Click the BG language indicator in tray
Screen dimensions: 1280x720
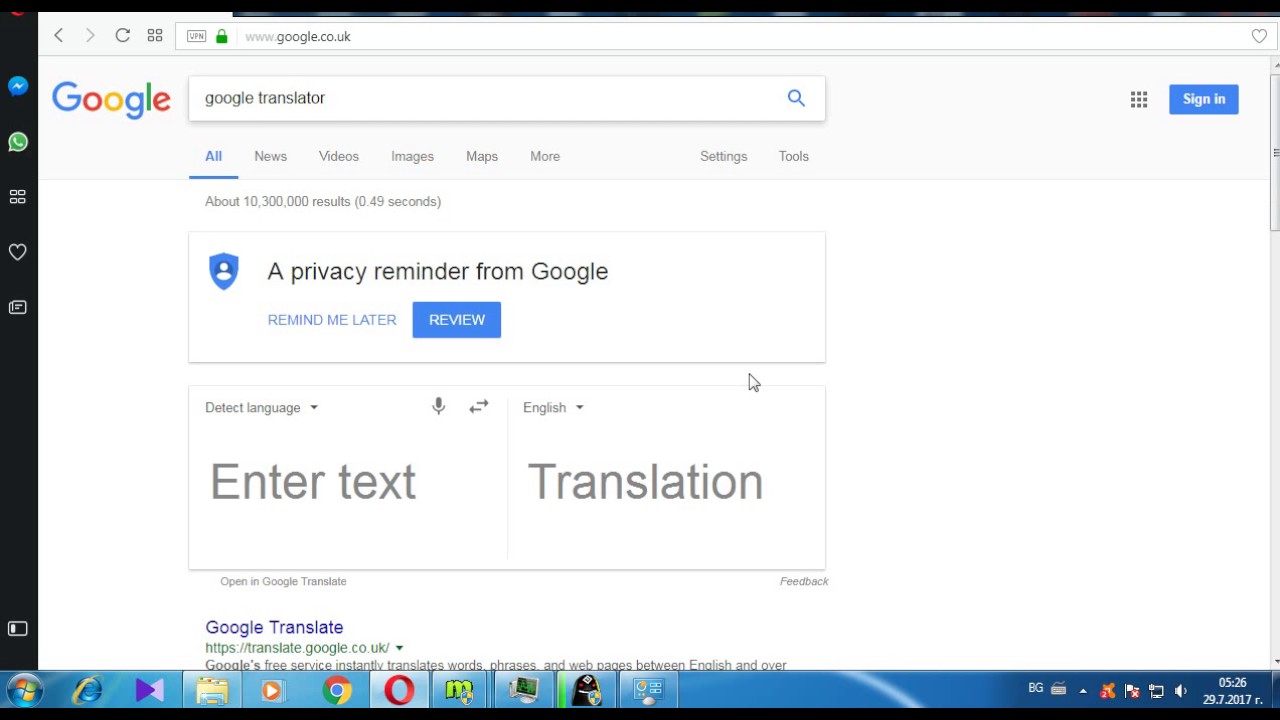1036,688
